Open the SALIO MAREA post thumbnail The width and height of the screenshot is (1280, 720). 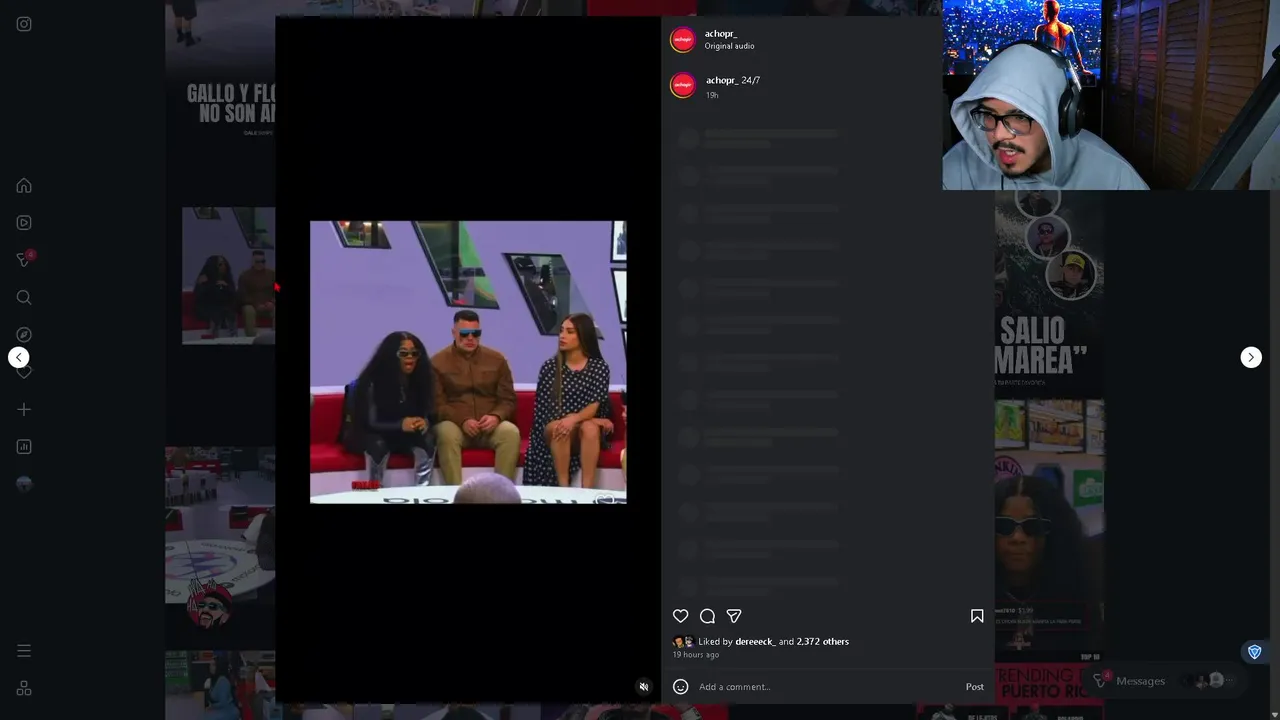(x=1049, y=295)
